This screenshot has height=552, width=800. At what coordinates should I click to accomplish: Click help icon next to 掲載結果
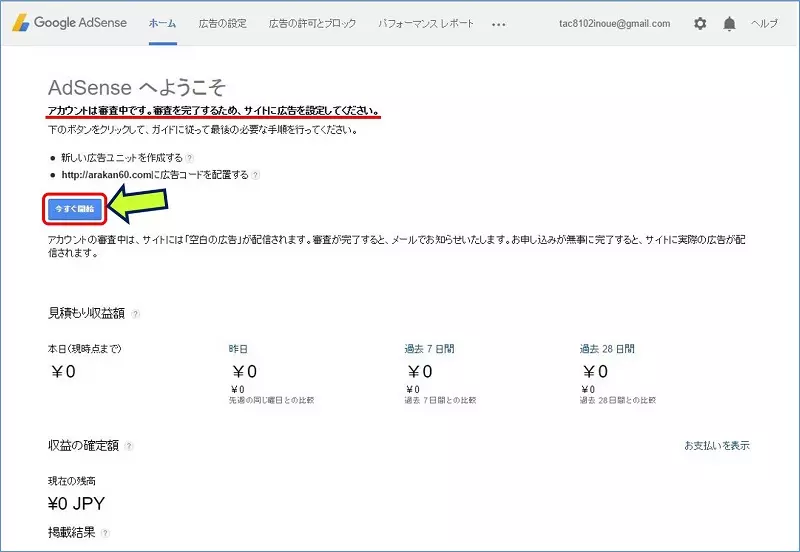click(105, 533)
